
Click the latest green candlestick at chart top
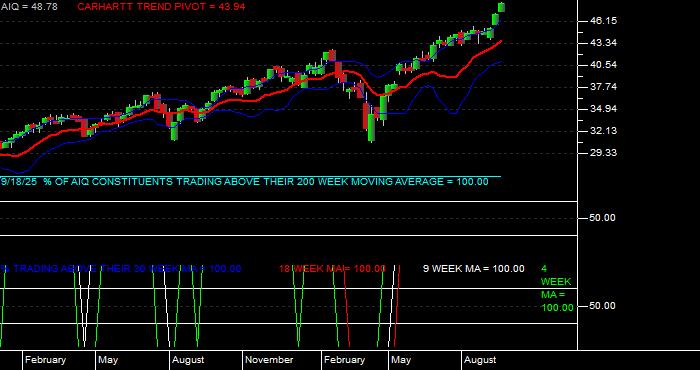click(x=501, y=7)
